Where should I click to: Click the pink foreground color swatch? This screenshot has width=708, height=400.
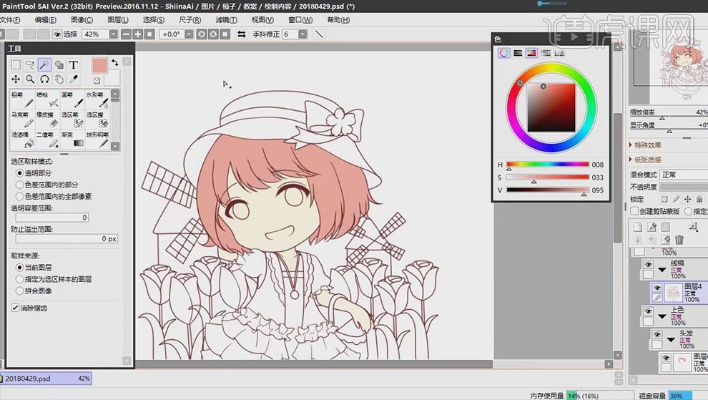tap(100, 65)
